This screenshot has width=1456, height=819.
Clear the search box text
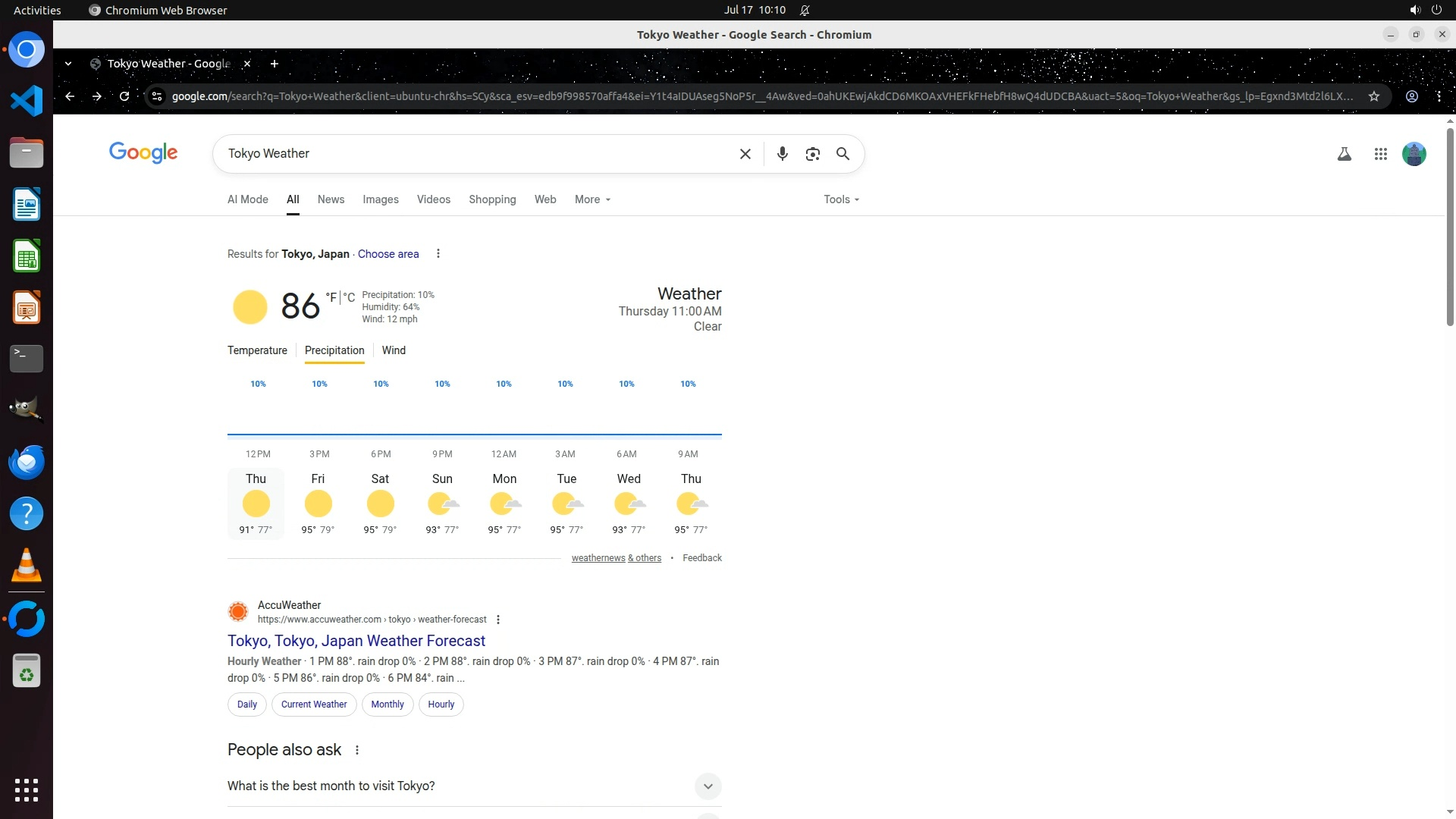click(x=745, y=154)
